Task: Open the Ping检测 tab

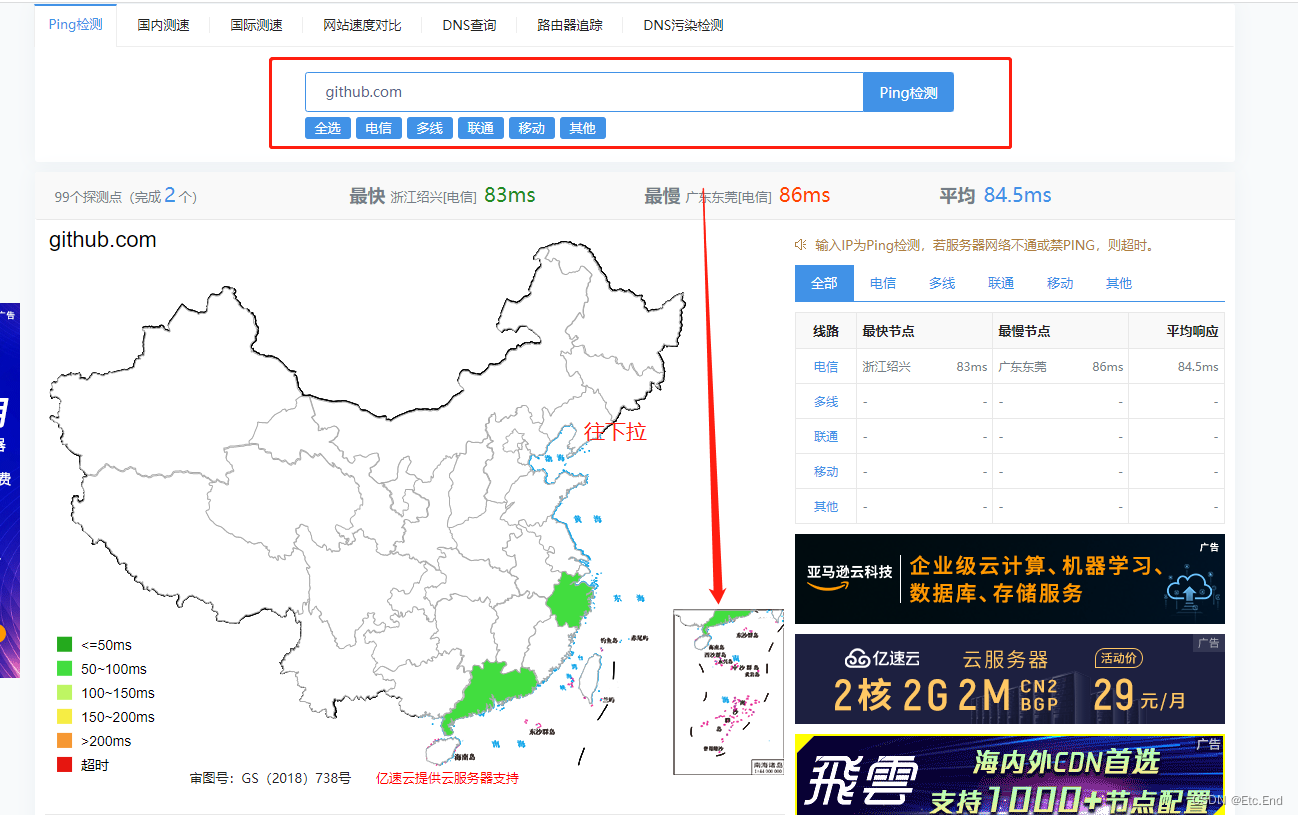Action: 76,25
